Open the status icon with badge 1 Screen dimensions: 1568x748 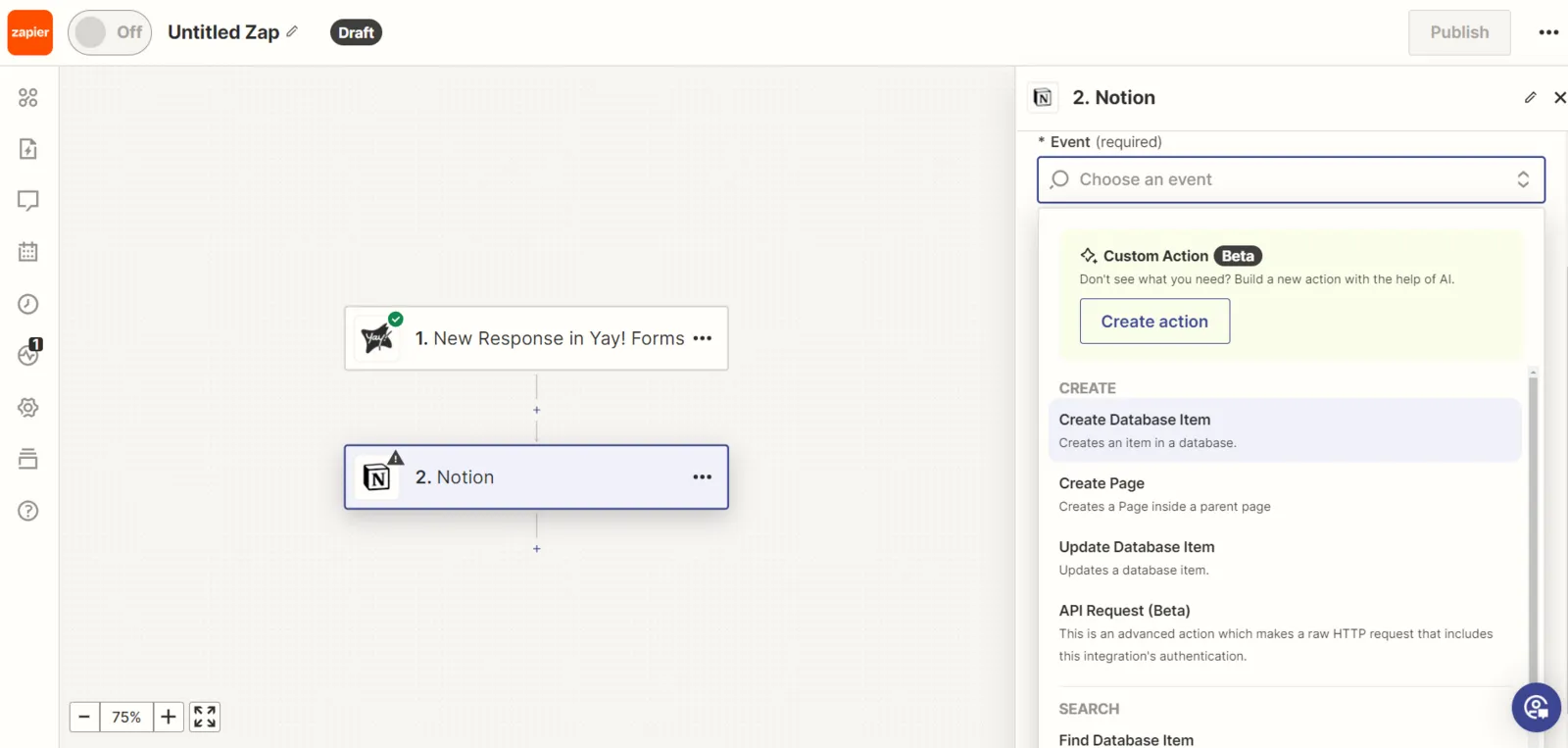click(x=29, y=353)
